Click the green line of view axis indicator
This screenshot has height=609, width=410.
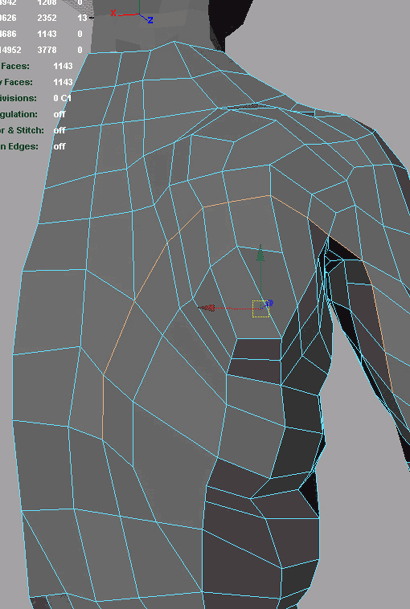point(139,7)
